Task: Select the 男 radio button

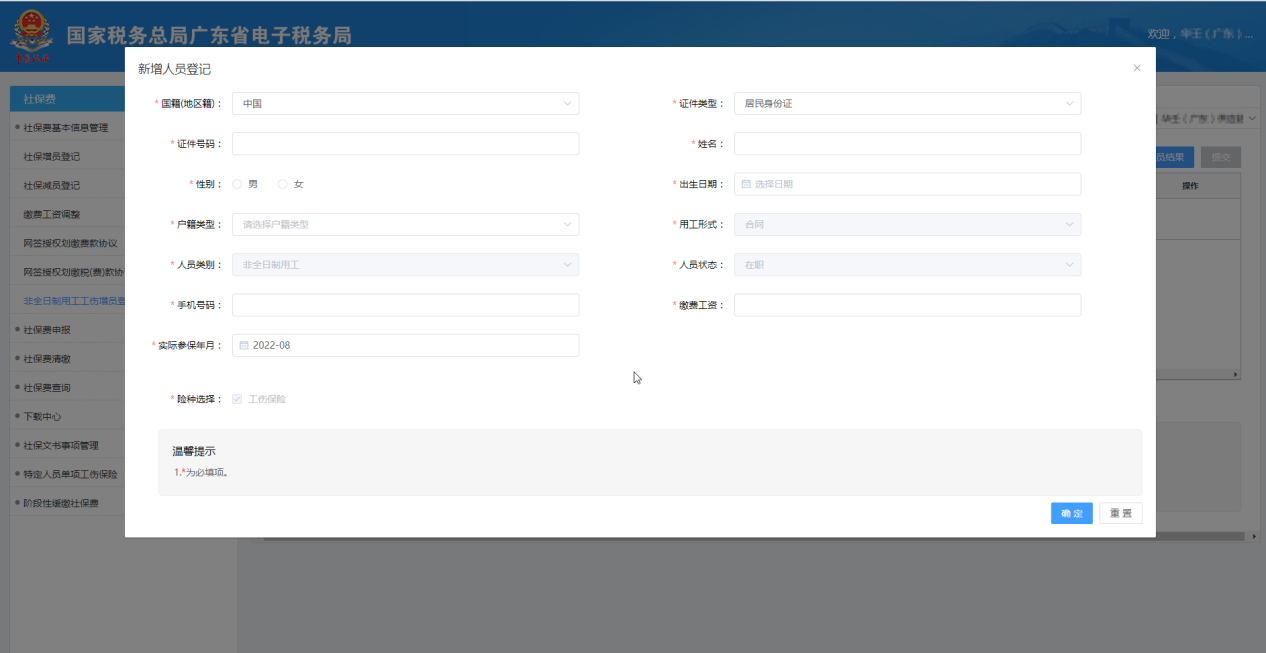Action: 237,184
